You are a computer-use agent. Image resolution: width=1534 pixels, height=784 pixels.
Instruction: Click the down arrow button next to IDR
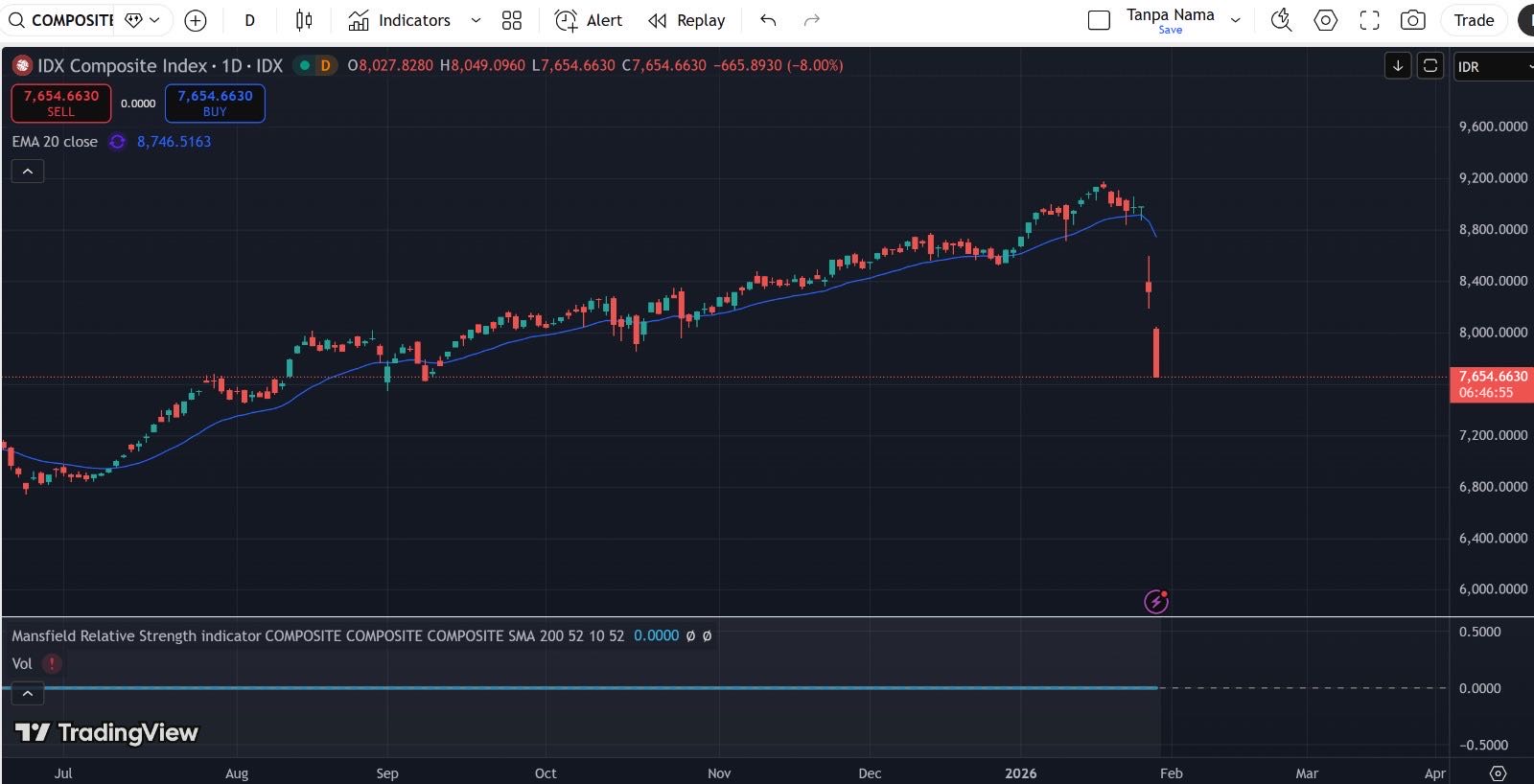tap(1398, 65)
